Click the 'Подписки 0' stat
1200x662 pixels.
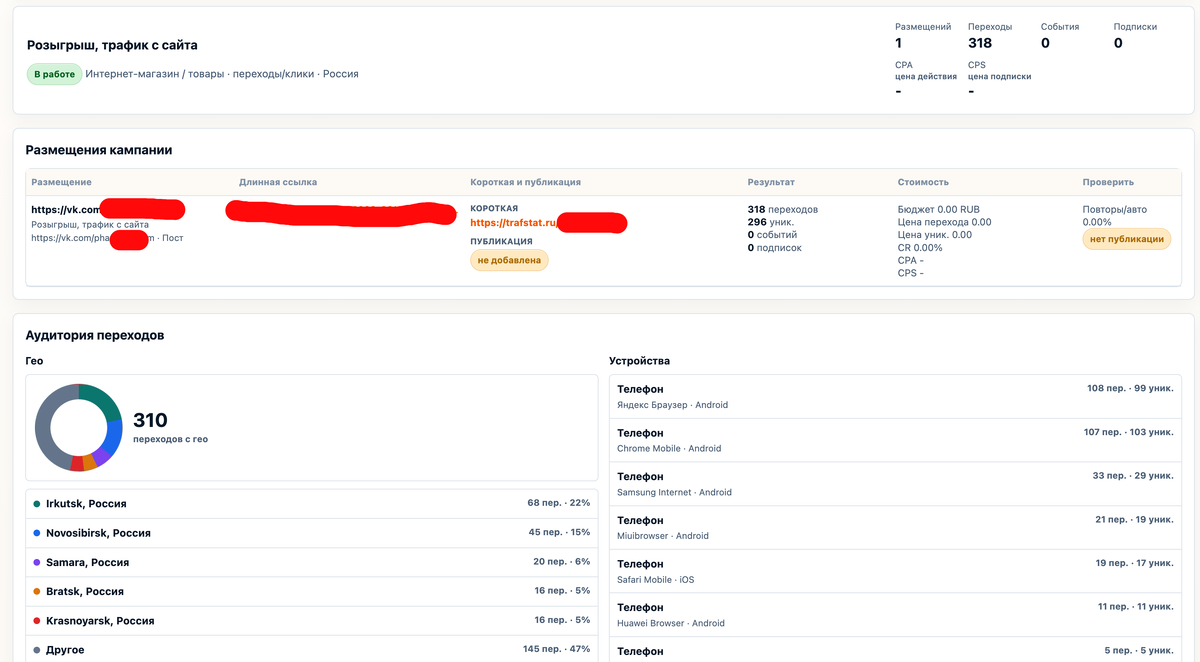[x=1135, y=35]
